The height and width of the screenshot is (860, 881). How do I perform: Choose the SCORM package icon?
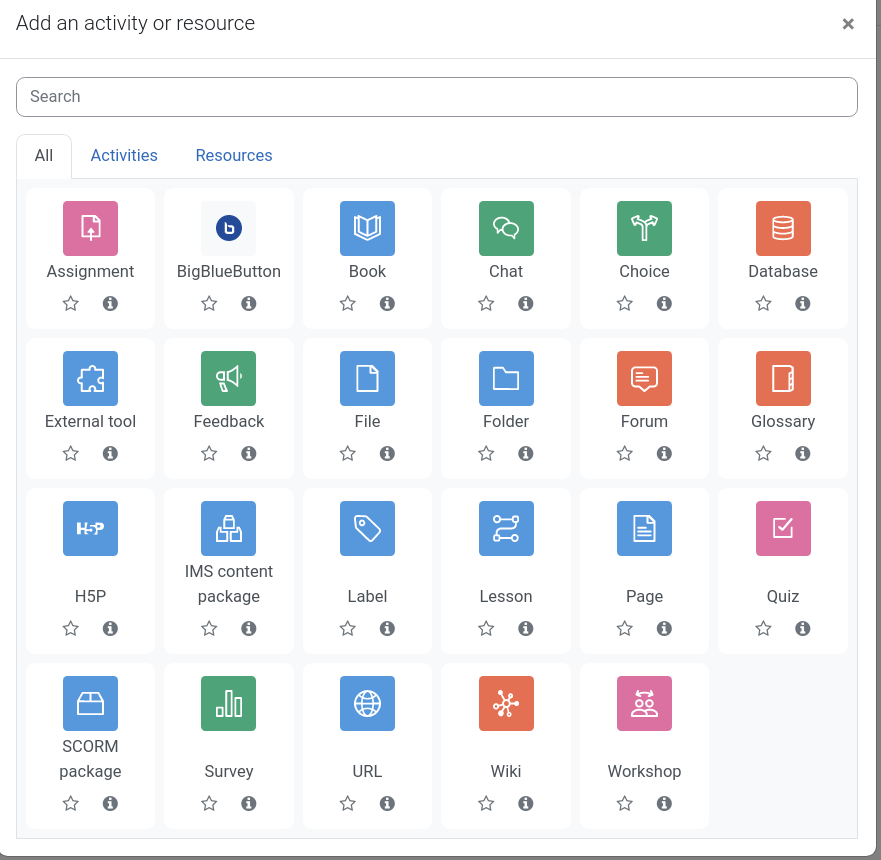[90, 703]
